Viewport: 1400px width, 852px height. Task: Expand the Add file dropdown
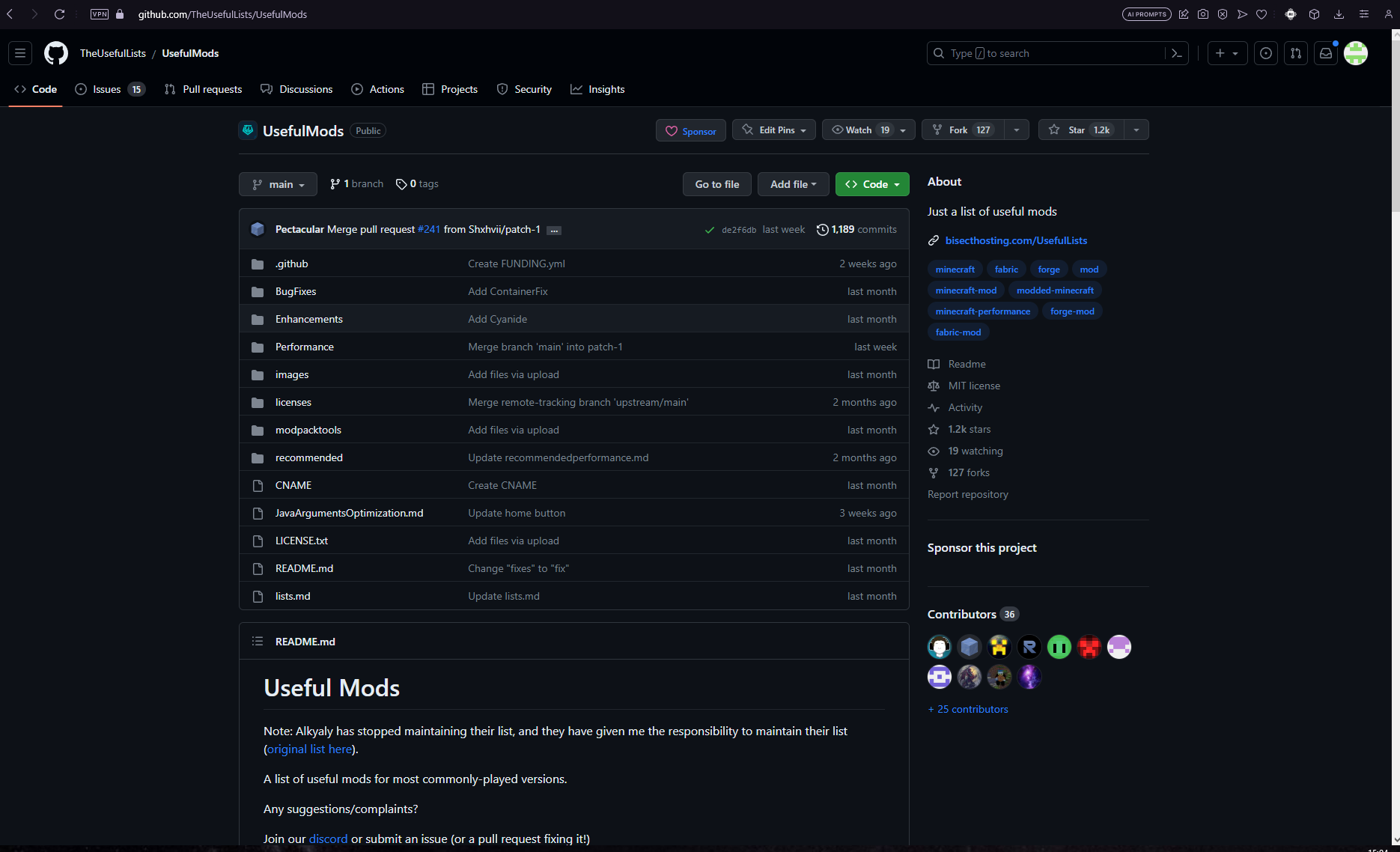point(792,184)
